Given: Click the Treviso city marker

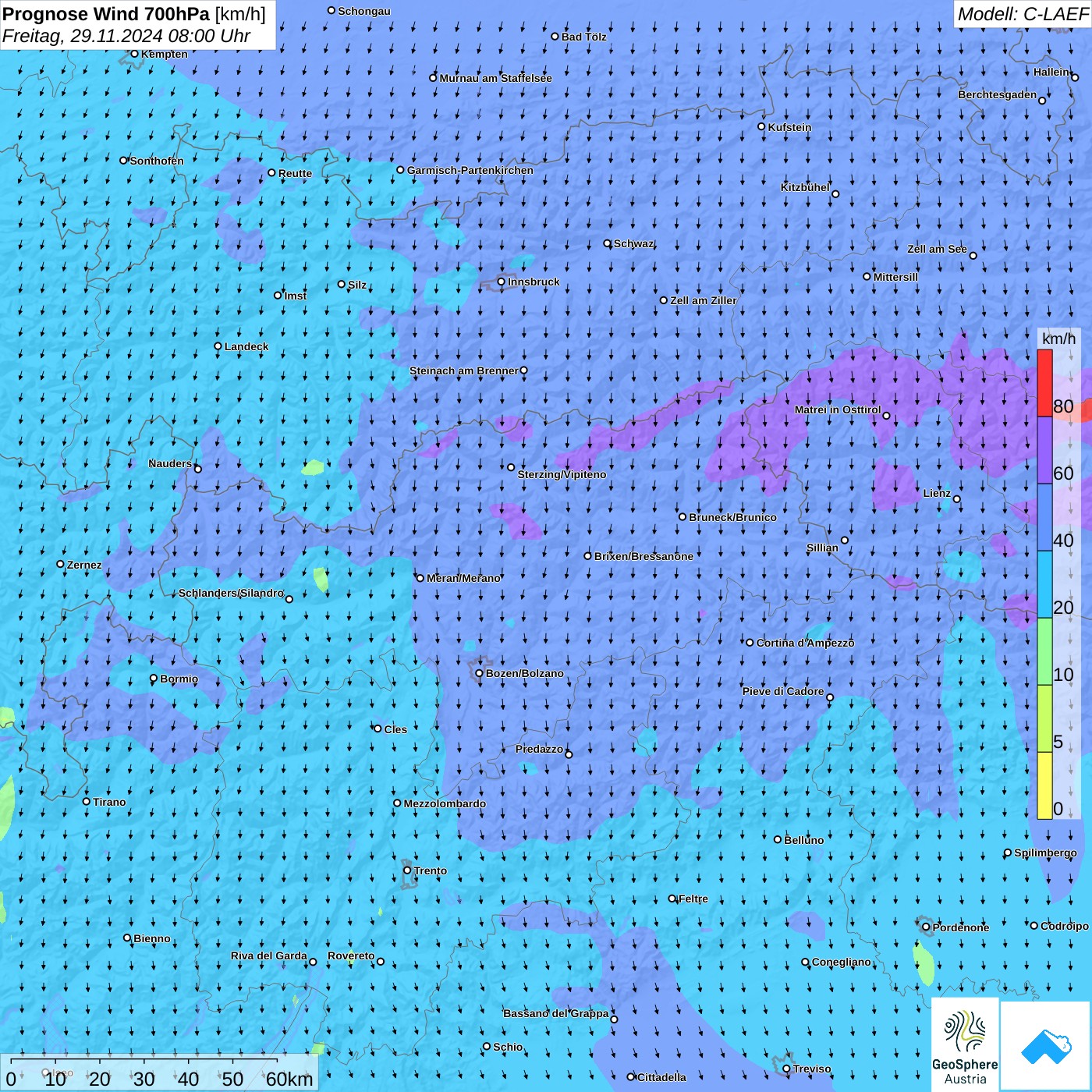Looking at the screenshot, I should (x=786, y=1069).
